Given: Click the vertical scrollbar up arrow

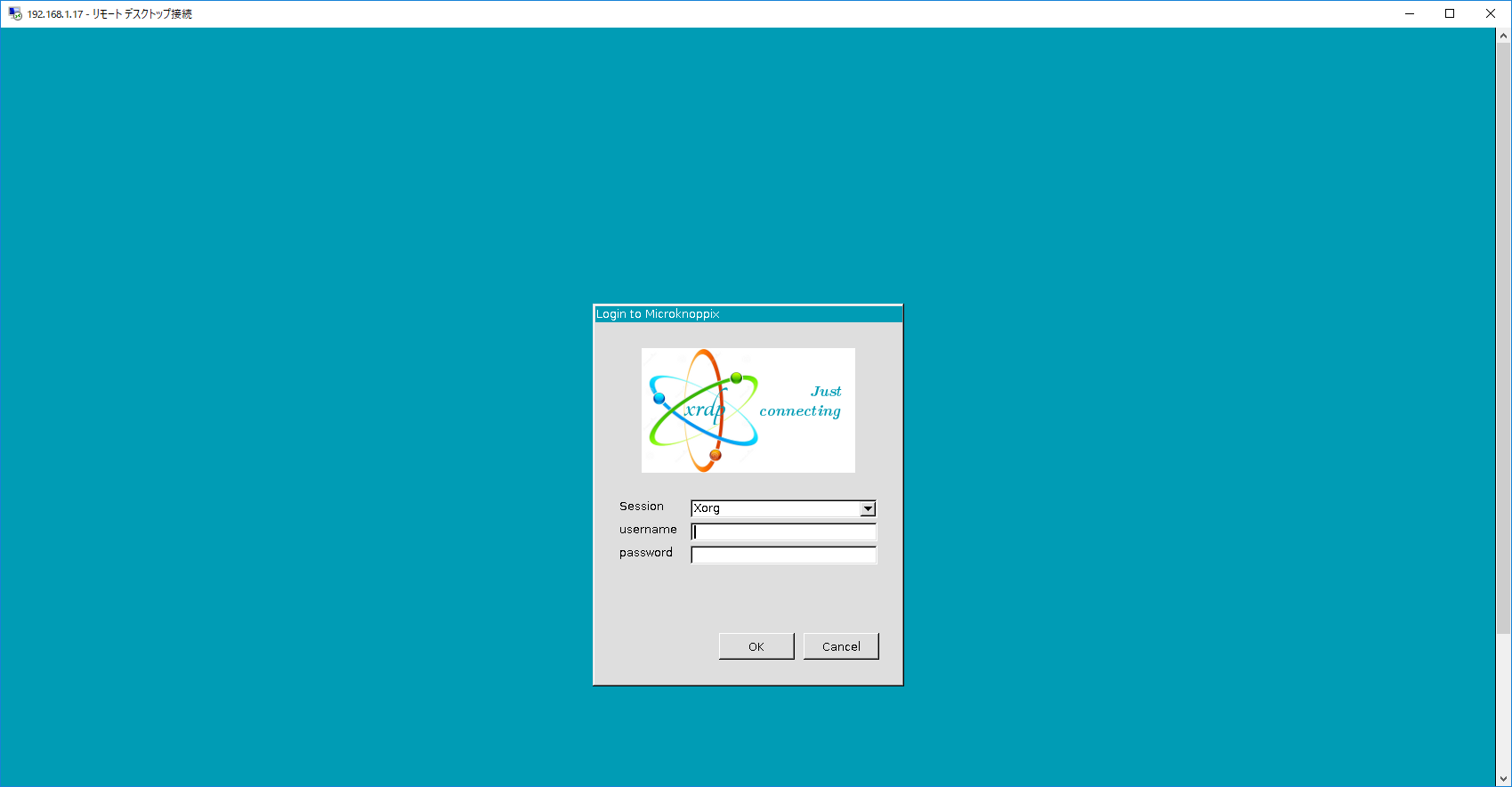Looking at the screenshot, I should coord(1504,36).
